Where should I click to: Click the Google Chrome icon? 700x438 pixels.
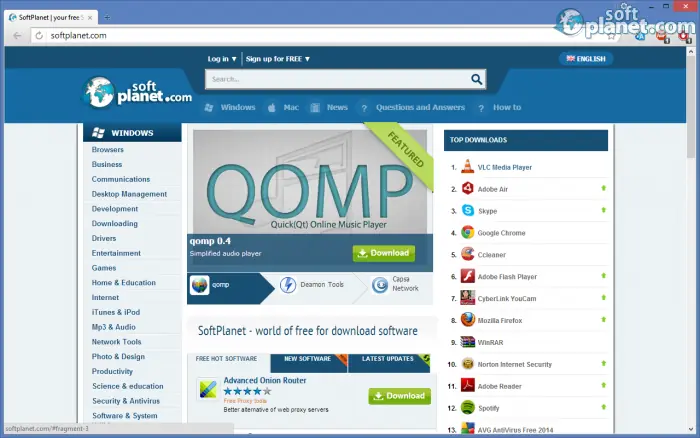tap(467, 233)
